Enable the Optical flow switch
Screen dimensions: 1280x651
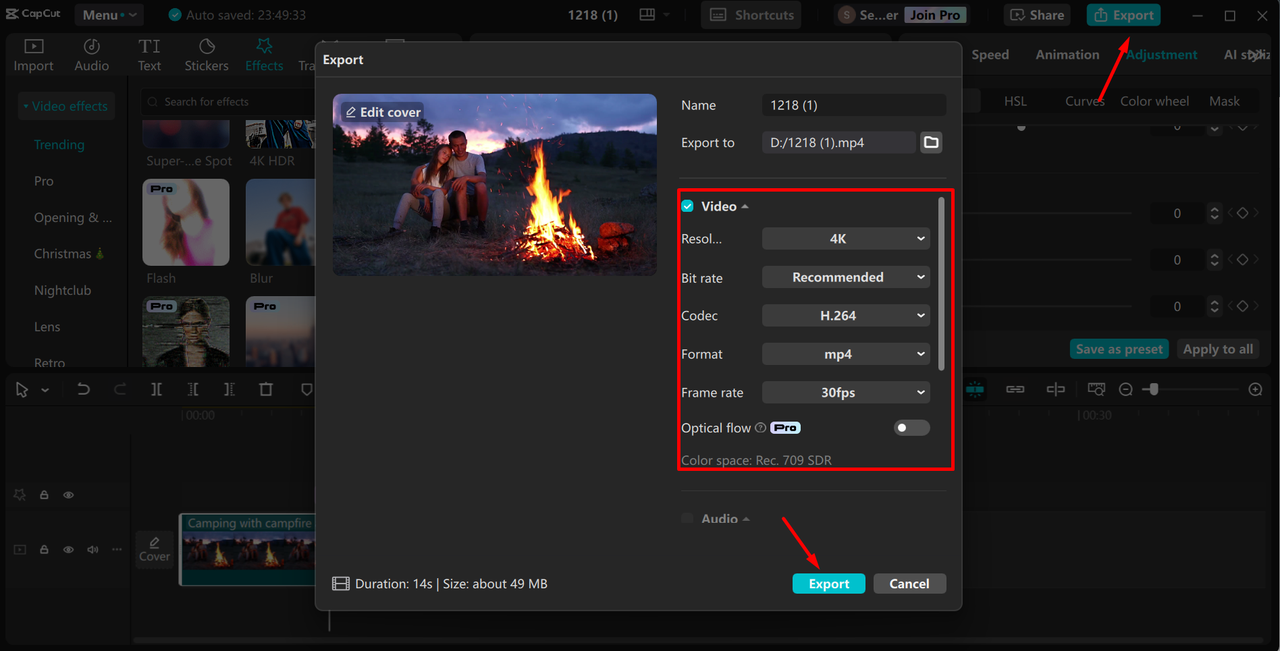(911, 428)
